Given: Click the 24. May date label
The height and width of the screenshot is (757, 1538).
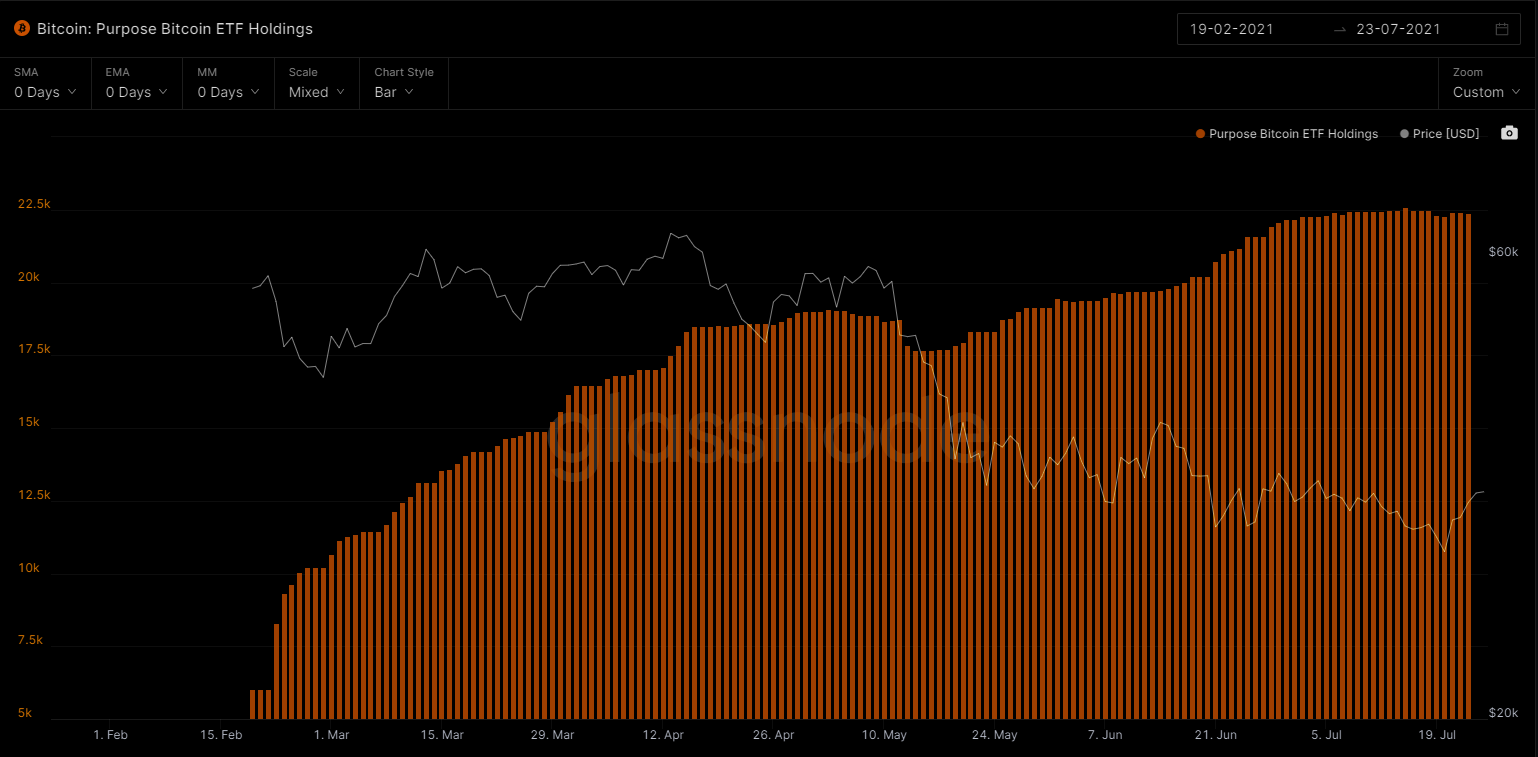Looking at the screenshot, I should point(994,735).
